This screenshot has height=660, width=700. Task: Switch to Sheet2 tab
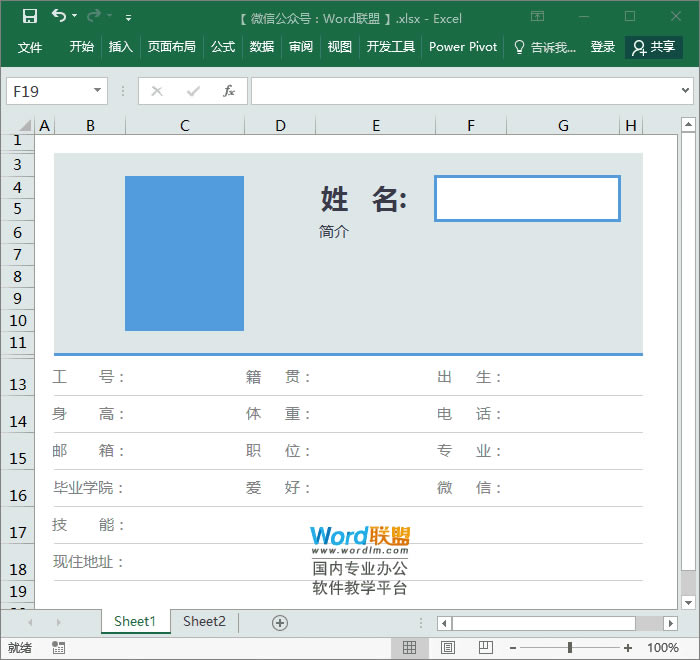point(204,621)
